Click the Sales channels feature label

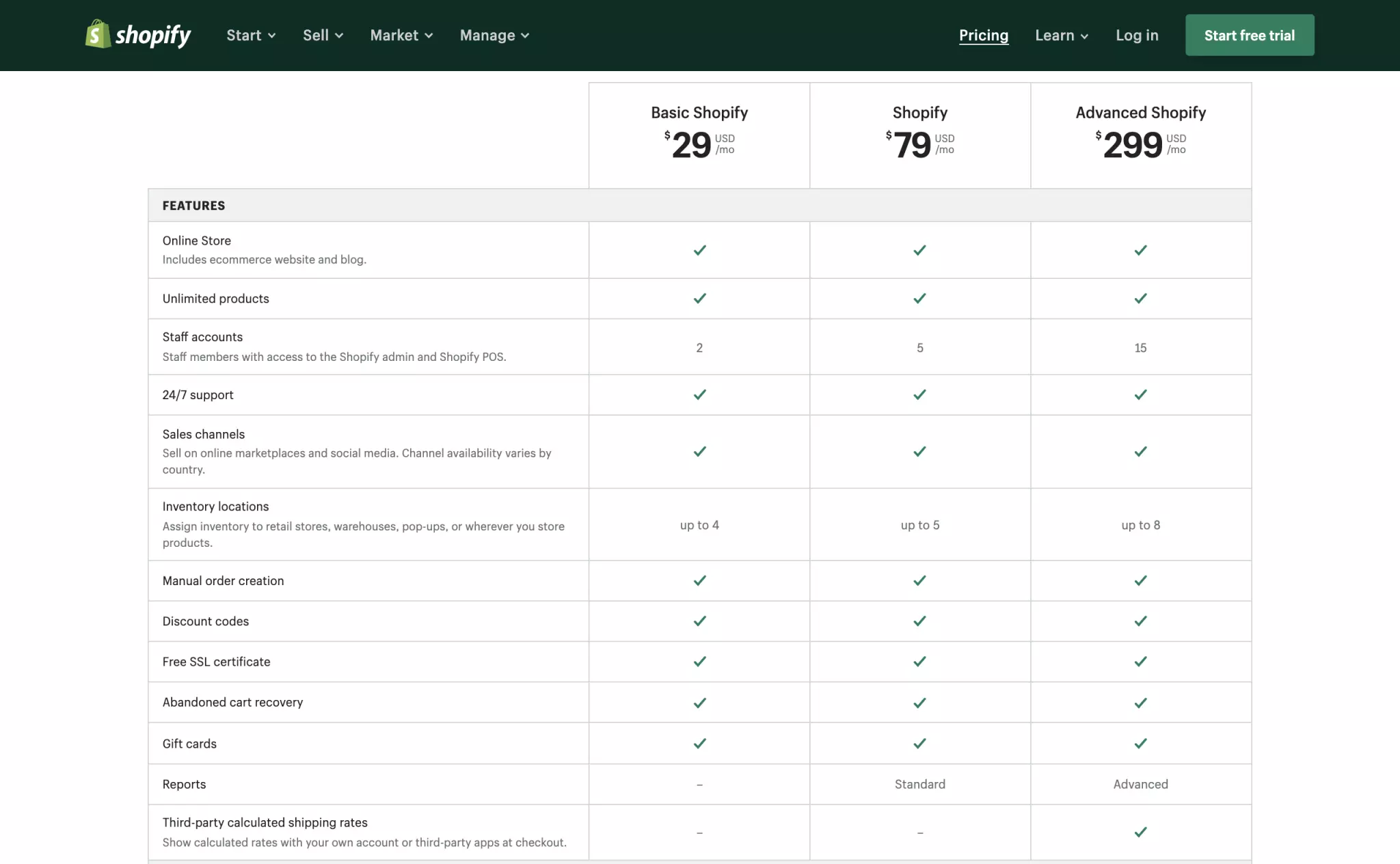coord(203,434)
